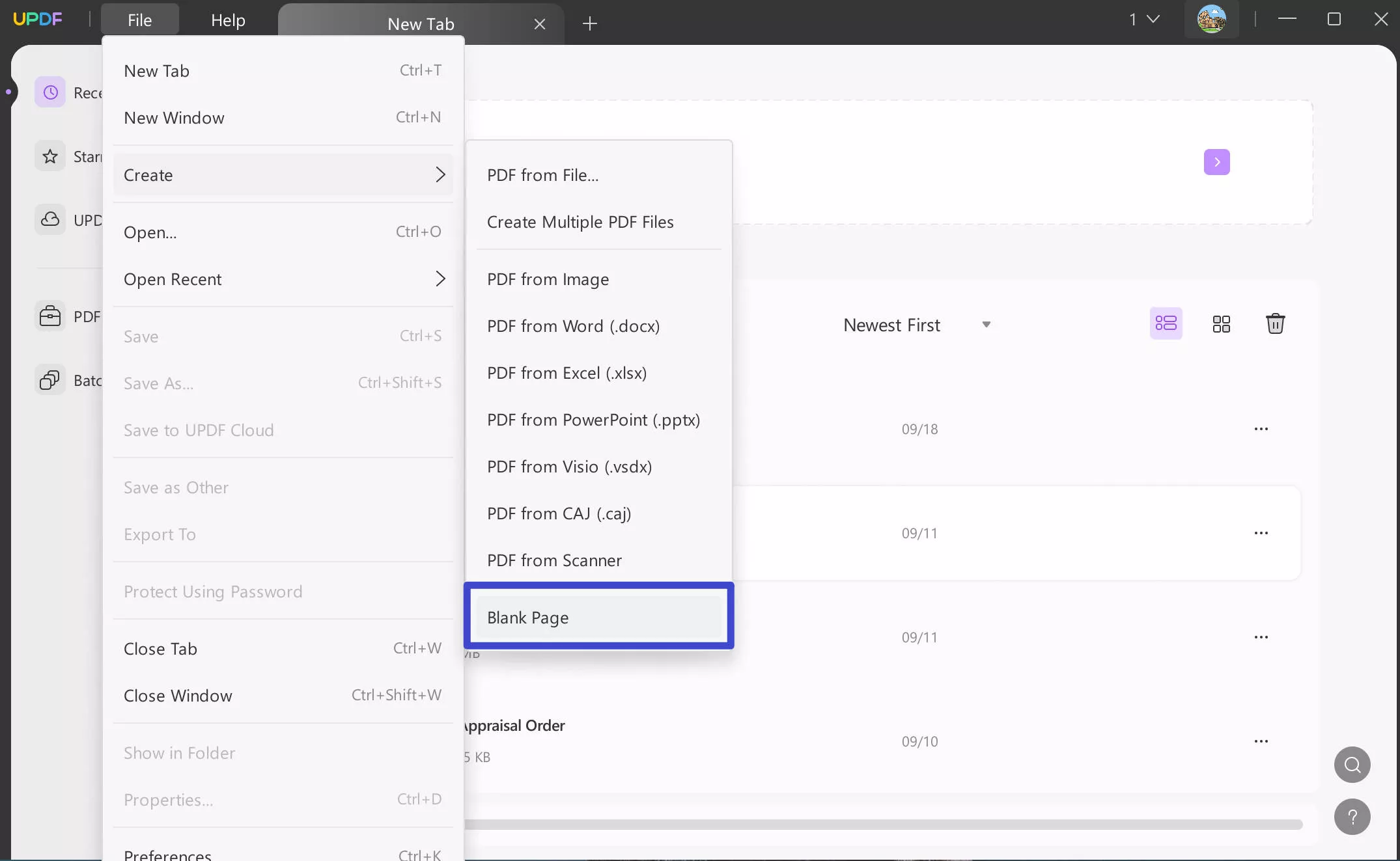
Task: Open the Recent sidebar clock icon
Action: pos(50,92)
